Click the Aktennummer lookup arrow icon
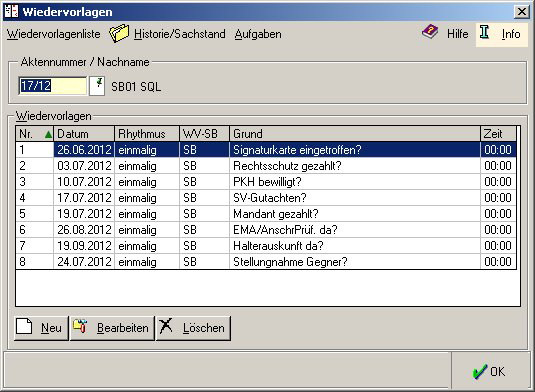The width and height of the screenshot is (535, 392). [x=97, y=86]
